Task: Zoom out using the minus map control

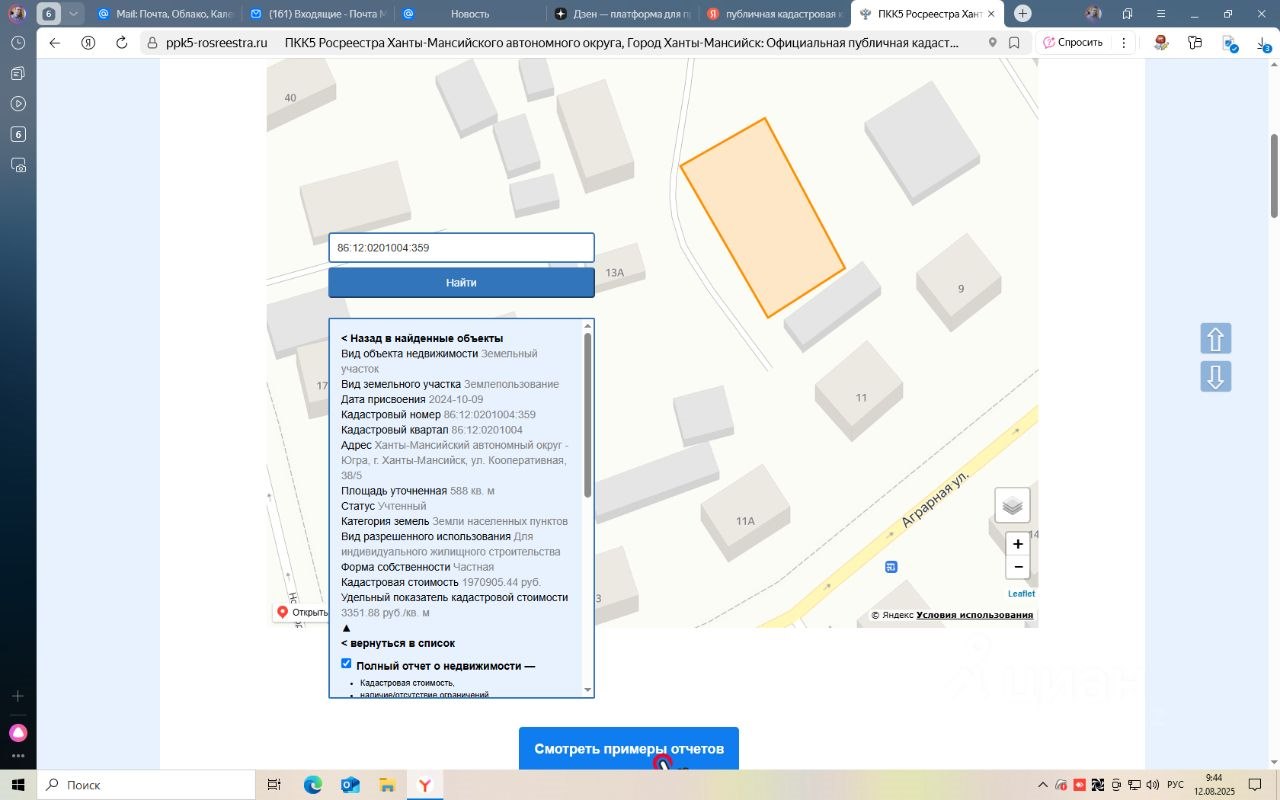Action: pyautogui.click(x=1017, y=567)
